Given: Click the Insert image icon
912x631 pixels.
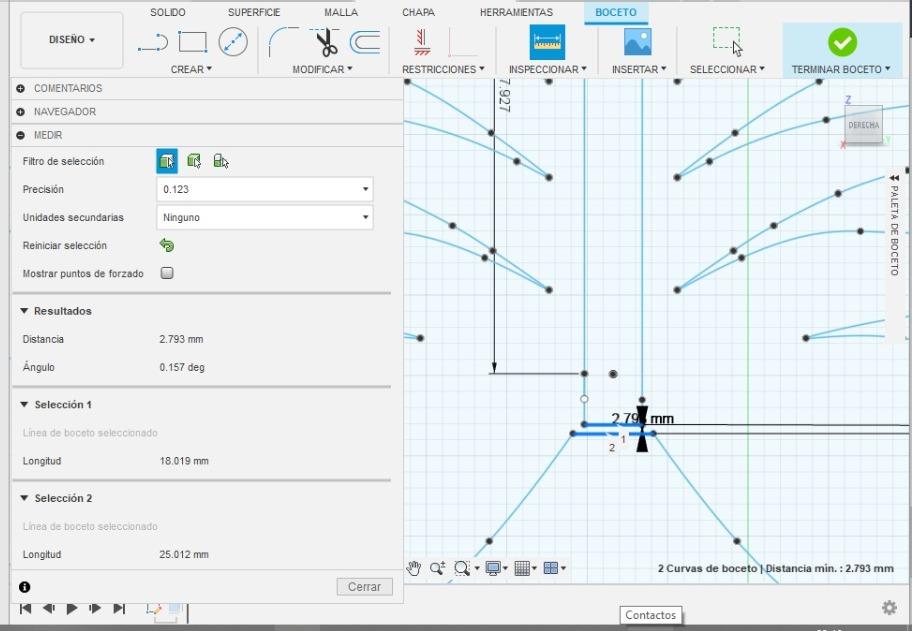Looking at the screenshot, I should point(637,42).
